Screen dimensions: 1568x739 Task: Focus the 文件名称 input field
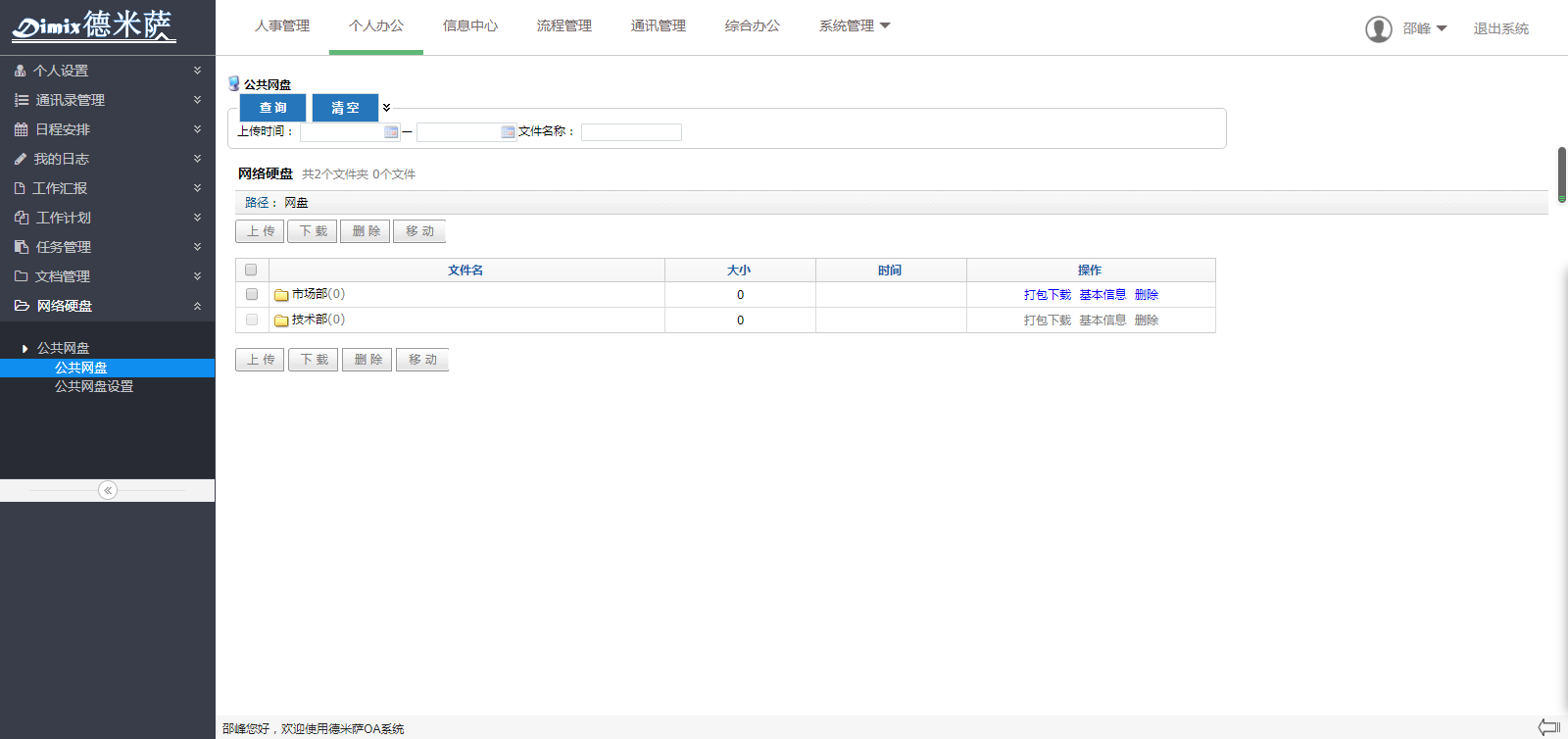pos(631,132)
